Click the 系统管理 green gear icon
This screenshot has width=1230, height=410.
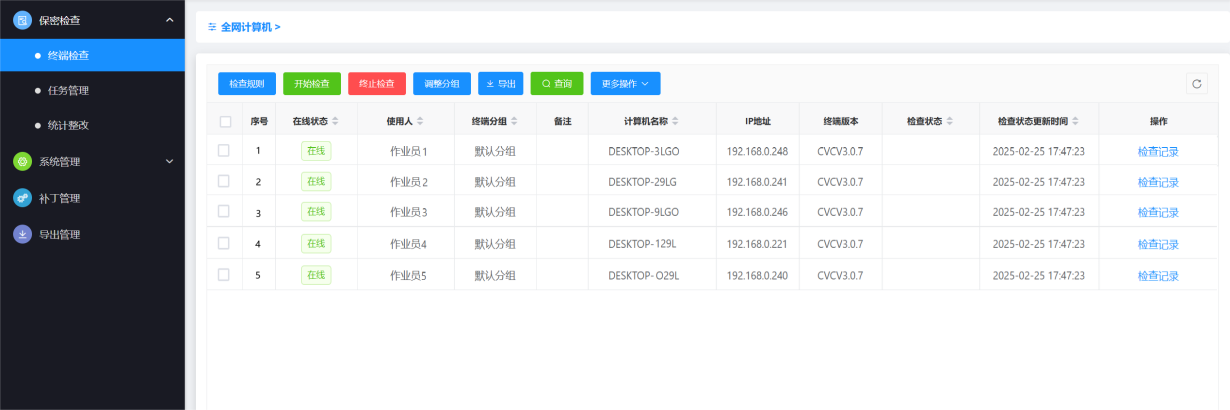pos(22,161)
